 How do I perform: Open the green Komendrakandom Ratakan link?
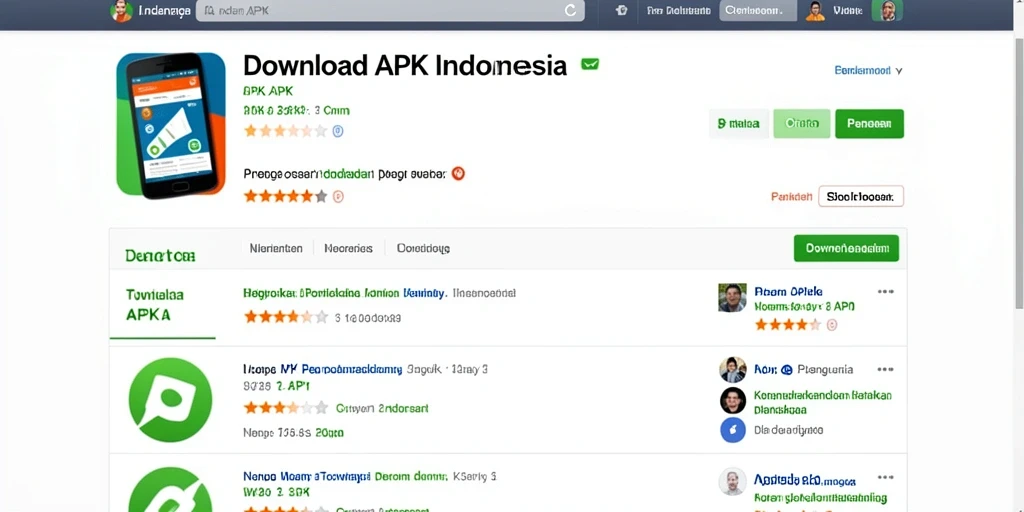click(823, 402)
